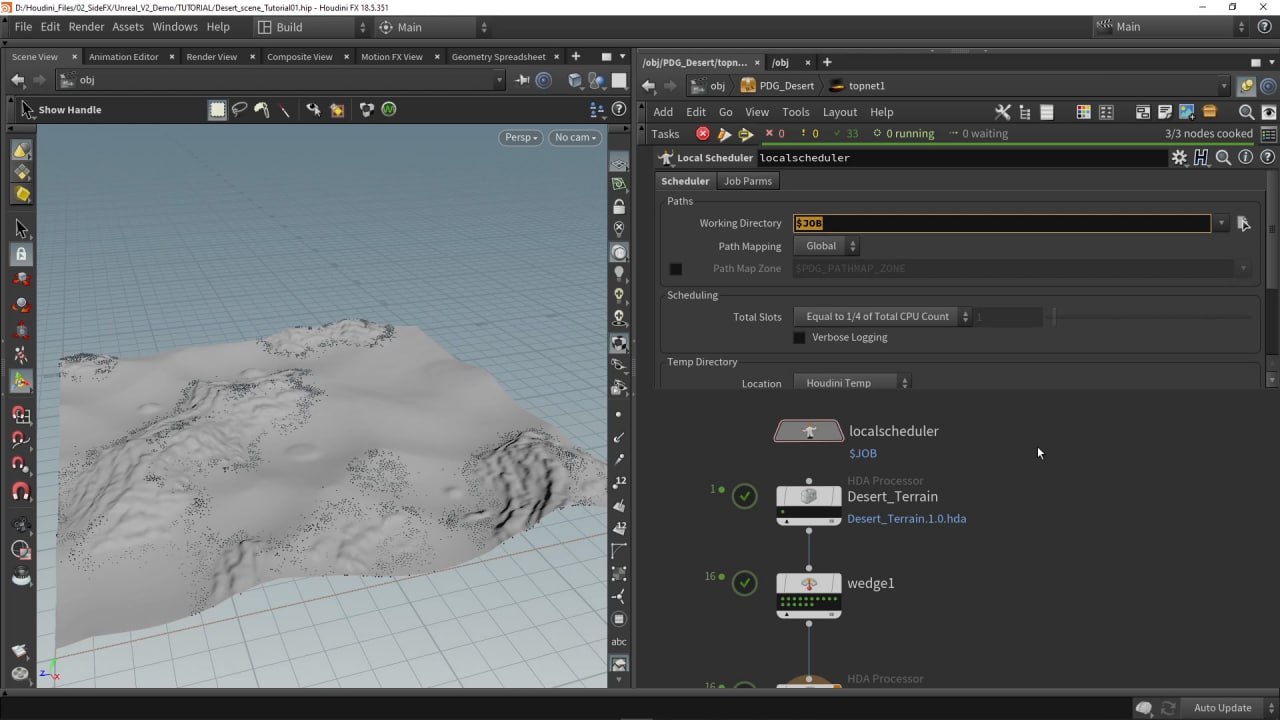This screenshot has width=1280, height=720.
Task: Open viewport help question mark icon
Action: point(619,110)
